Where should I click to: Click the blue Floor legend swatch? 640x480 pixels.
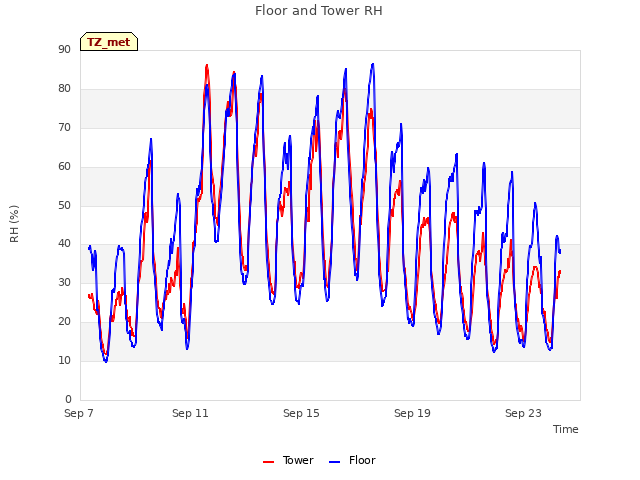[334, 462]
